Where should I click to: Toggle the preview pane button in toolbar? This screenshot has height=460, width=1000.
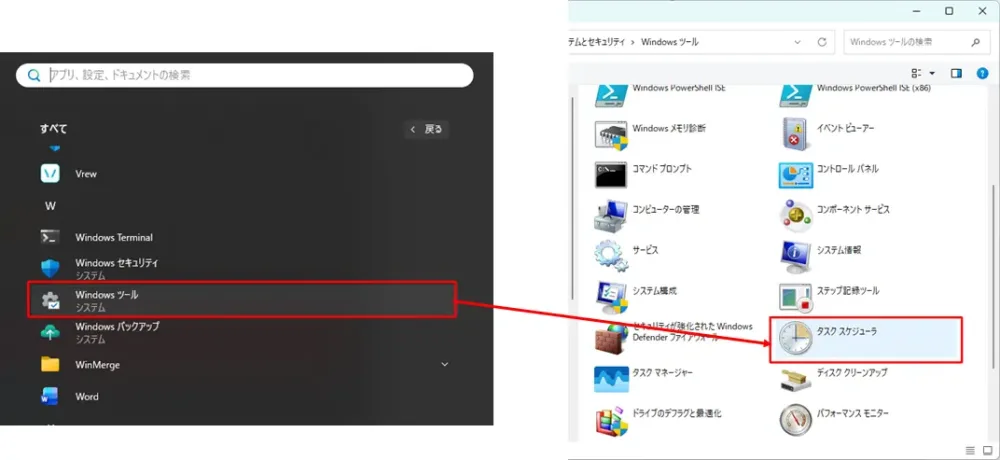coord(956,73)
